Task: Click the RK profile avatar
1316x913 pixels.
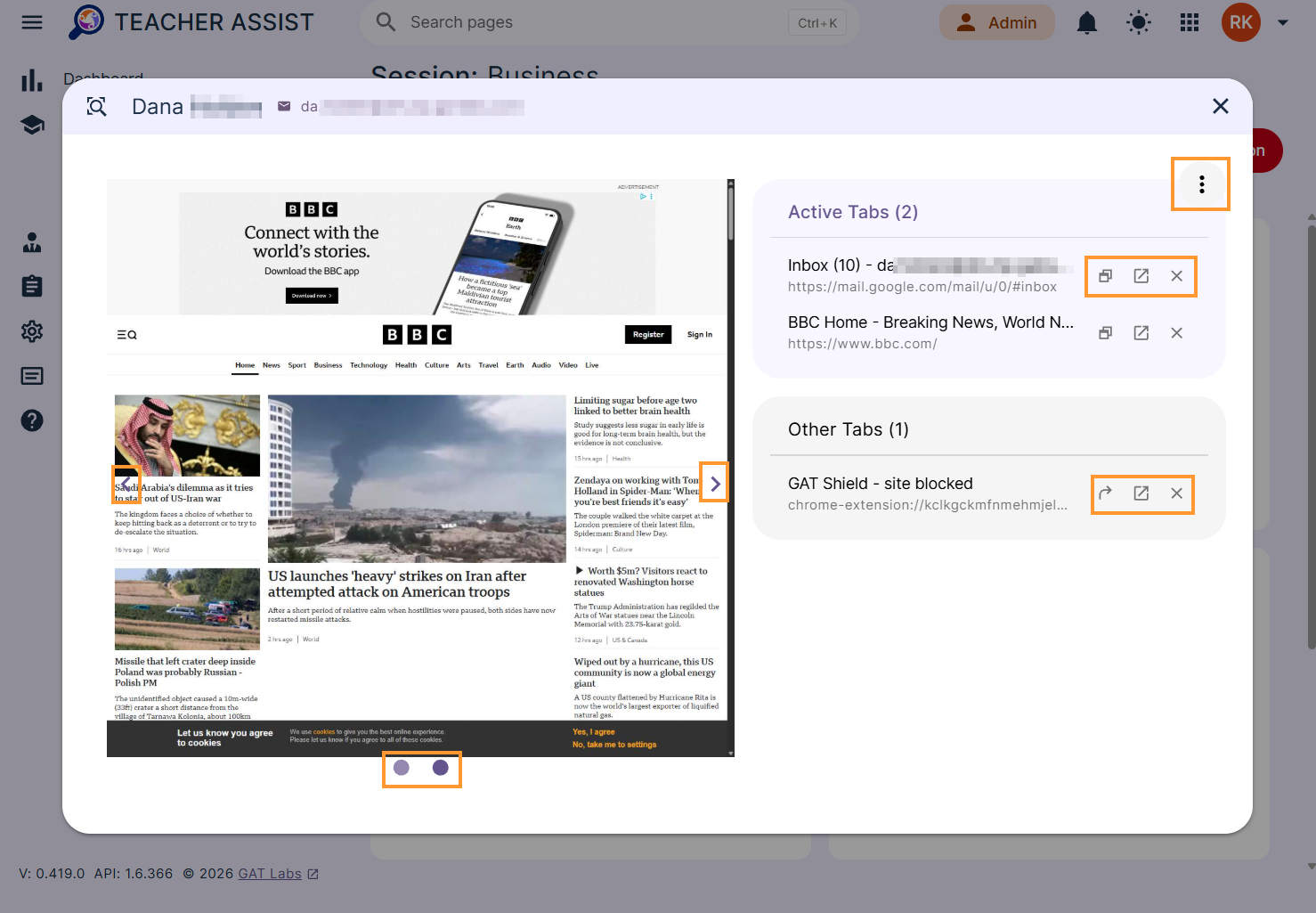Action: (1241, 22)
